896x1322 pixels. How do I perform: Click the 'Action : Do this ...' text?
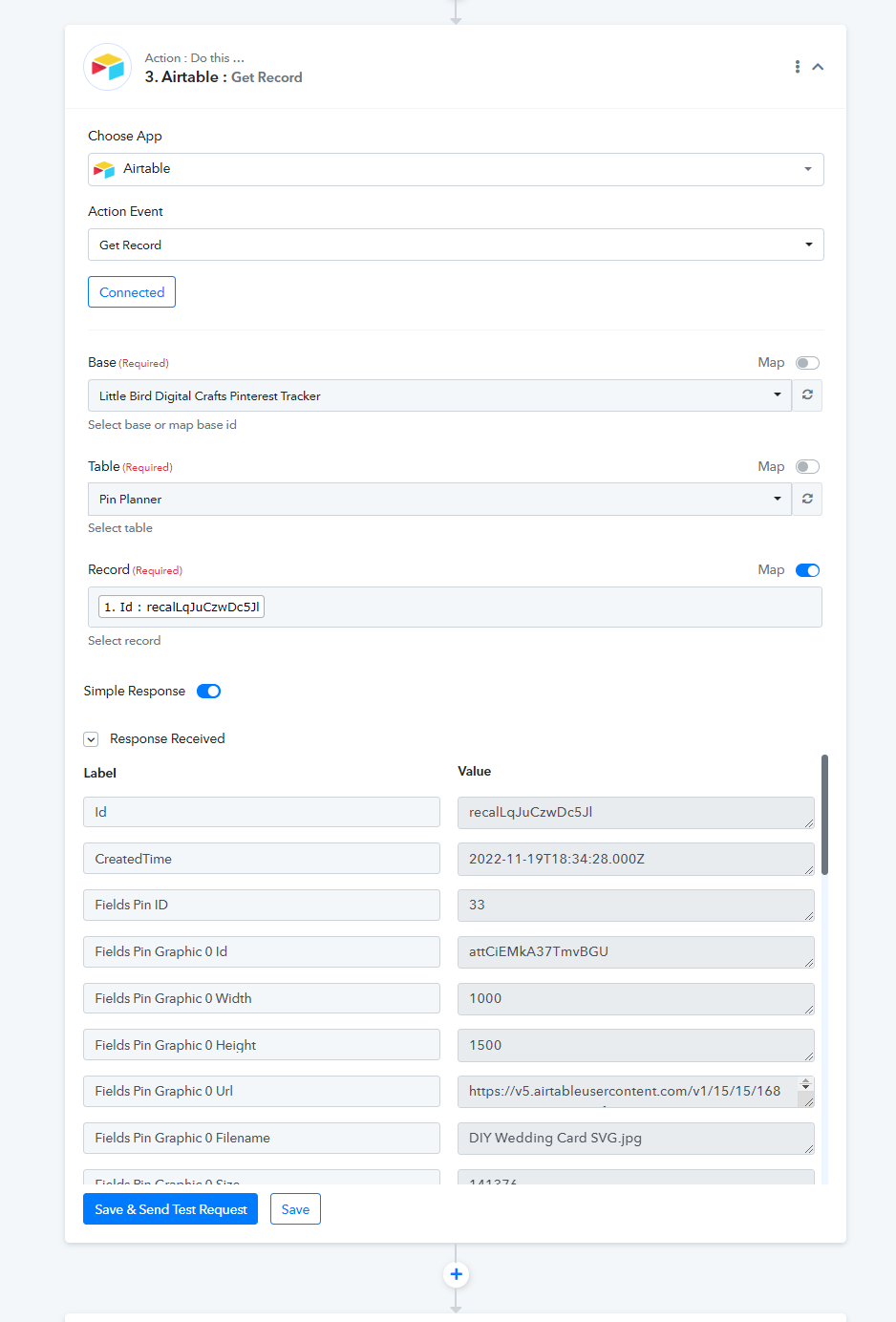pos(195,58)
